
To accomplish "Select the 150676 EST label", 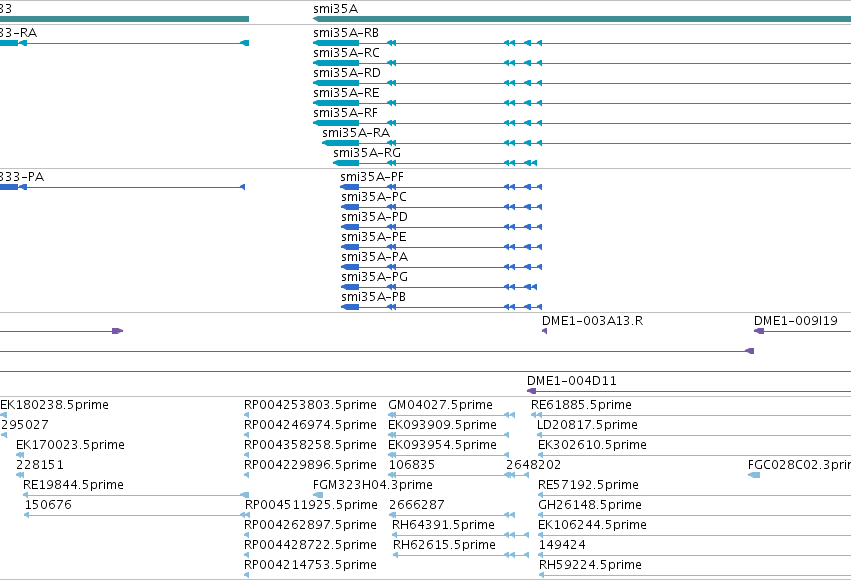I will coord(48,505).
